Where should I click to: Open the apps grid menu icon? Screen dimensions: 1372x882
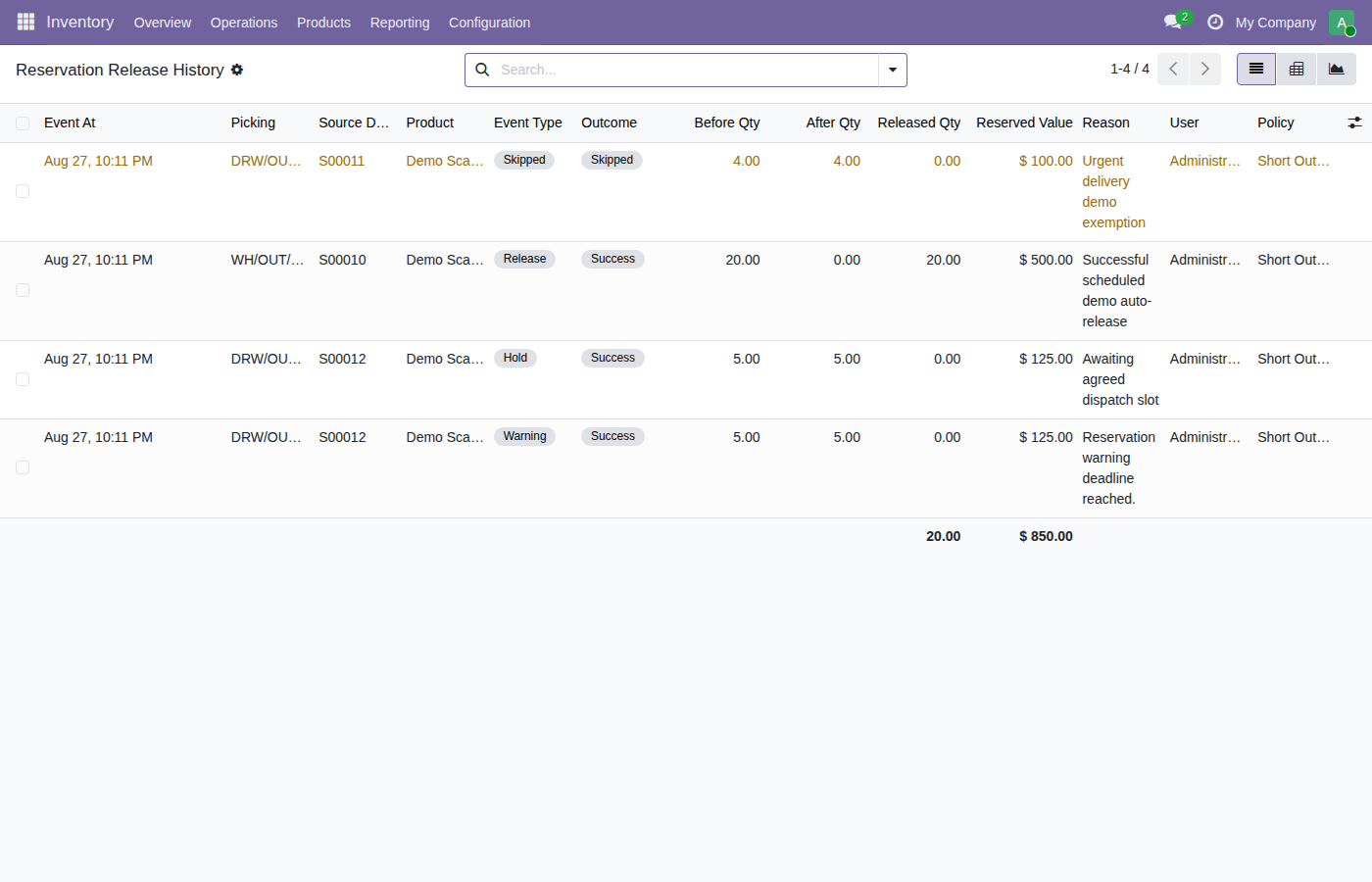pyautogui.click(x=25, y=22)
